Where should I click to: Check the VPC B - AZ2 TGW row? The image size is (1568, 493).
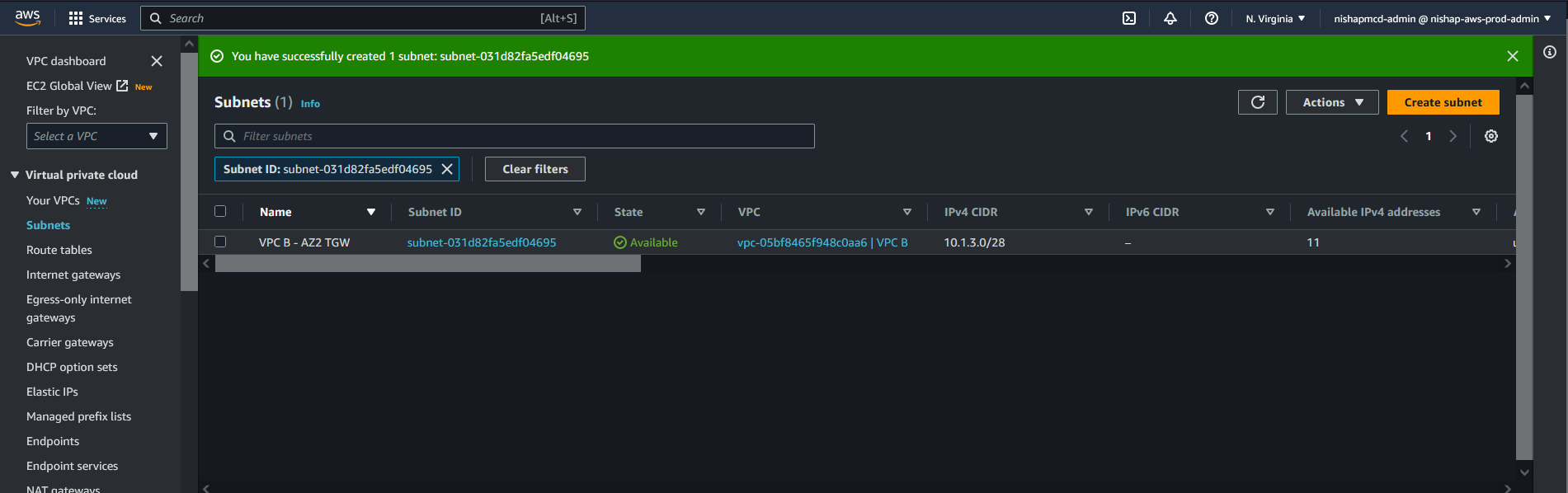point(220,242)
